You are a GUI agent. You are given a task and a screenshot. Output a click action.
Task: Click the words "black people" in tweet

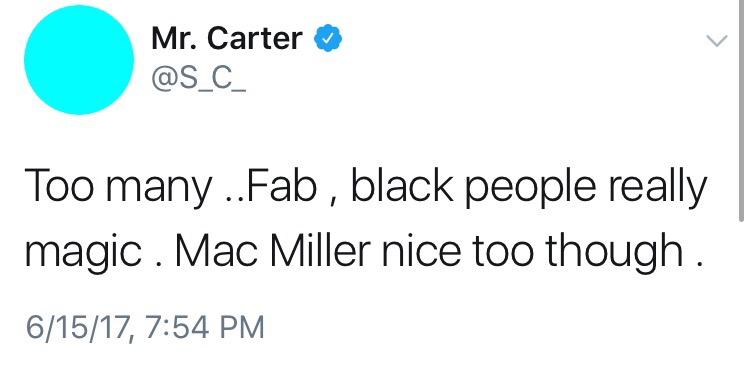pos(474,189)
